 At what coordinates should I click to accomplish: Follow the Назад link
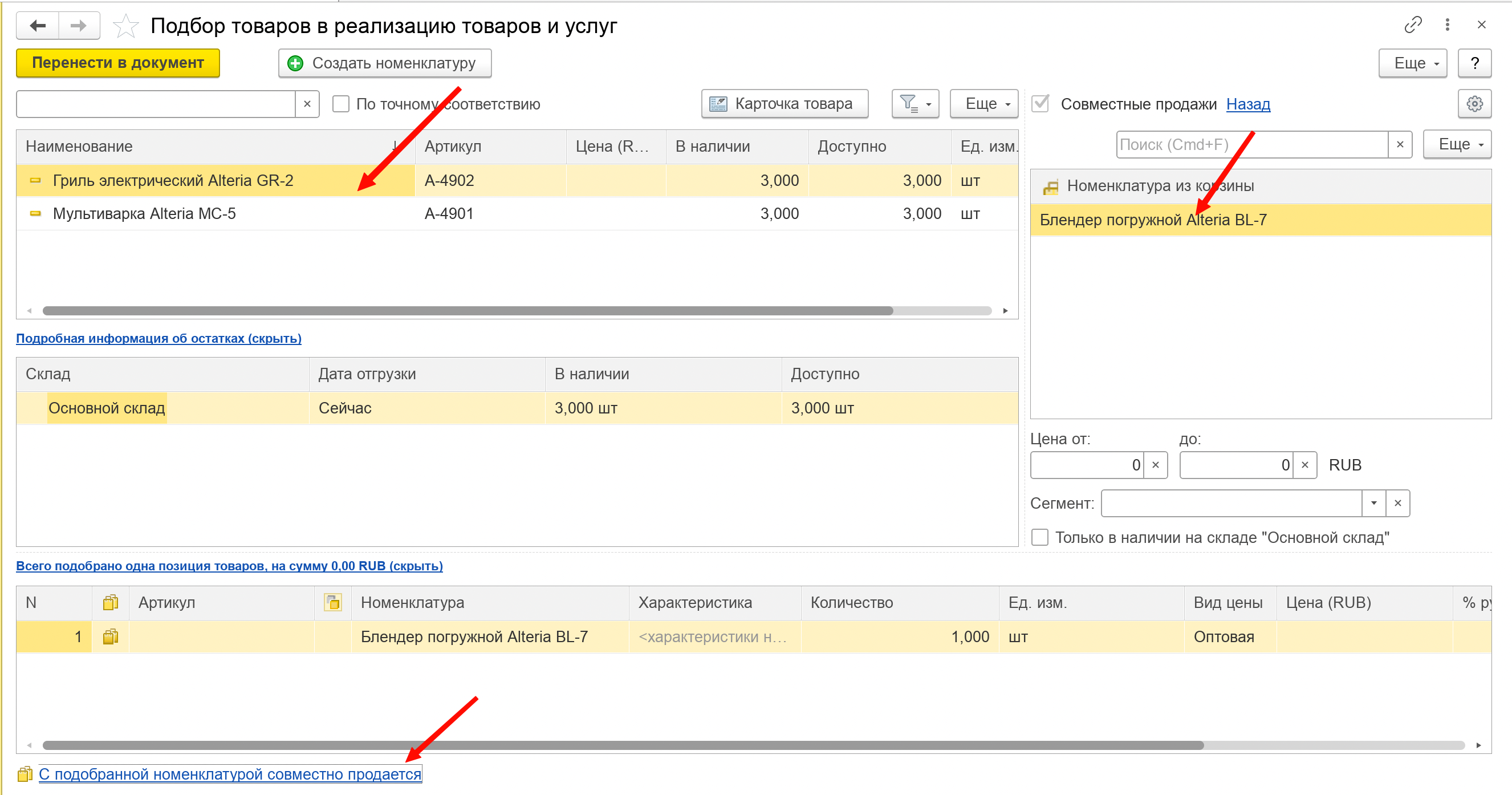[x=1248, y=104]
